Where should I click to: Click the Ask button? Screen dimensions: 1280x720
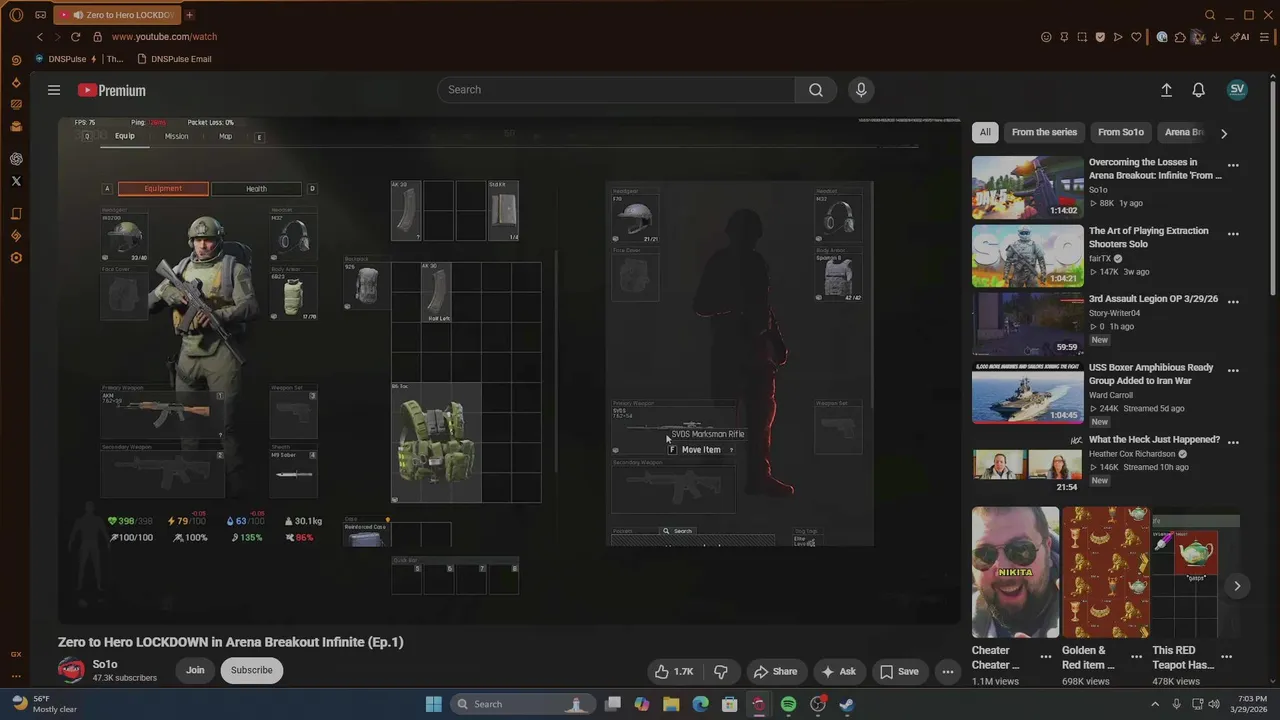838,672
